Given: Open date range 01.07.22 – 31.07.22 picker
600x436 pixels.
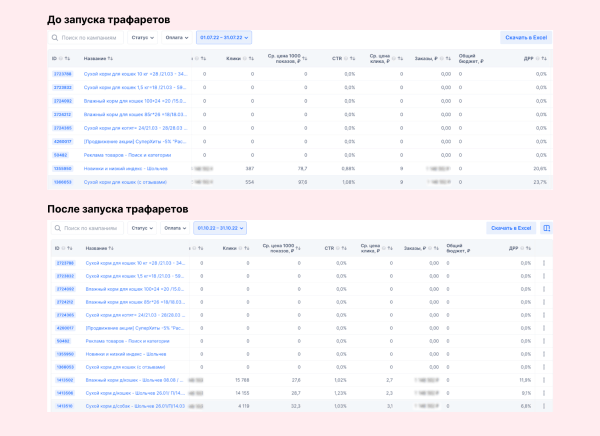Looking at the screenshot, I should (224, 38).
